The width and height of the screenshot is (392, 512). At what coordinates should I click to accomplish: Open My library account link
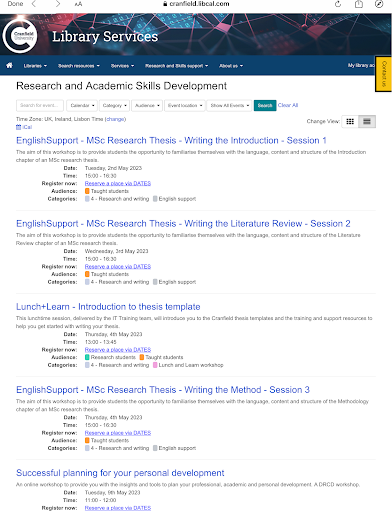pyautogui.click(x=361, y=65)
